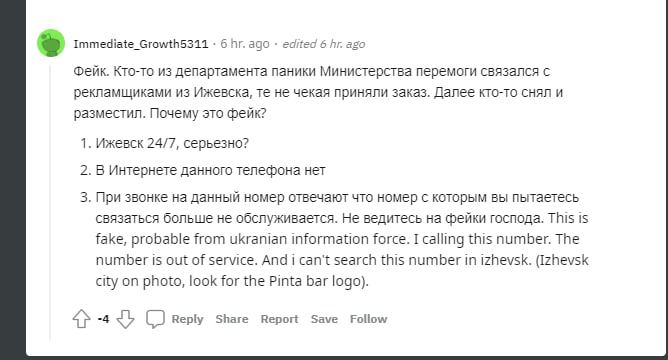Save the comment
Viewport: 668px width, 360px height.
324,319
